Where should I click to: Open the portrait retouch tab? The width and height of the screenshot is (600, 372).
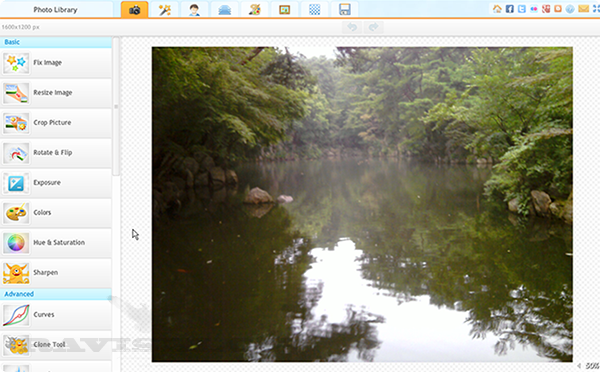(194, 10)
